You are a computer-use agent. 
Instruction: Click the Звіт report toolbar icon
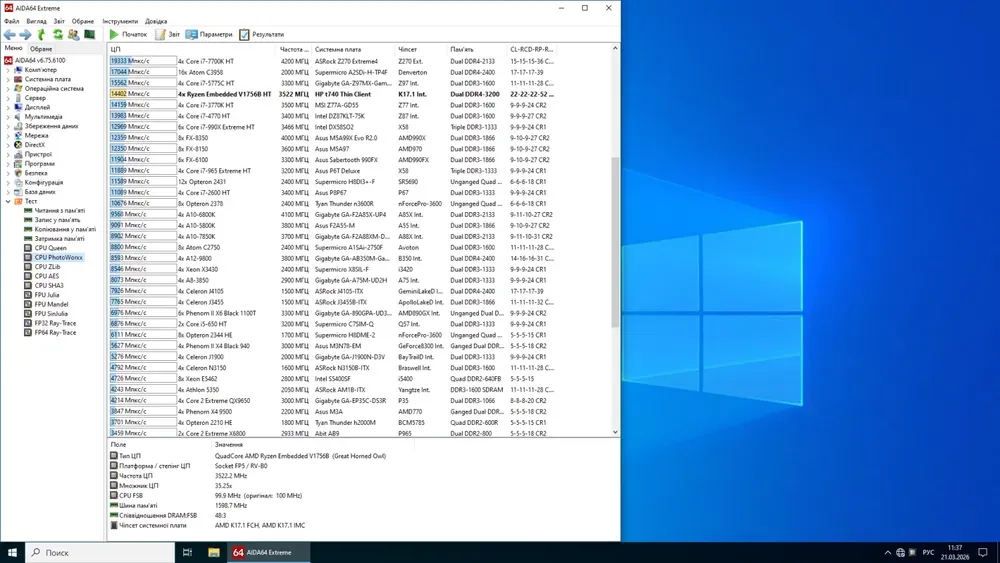coord(166,34)
